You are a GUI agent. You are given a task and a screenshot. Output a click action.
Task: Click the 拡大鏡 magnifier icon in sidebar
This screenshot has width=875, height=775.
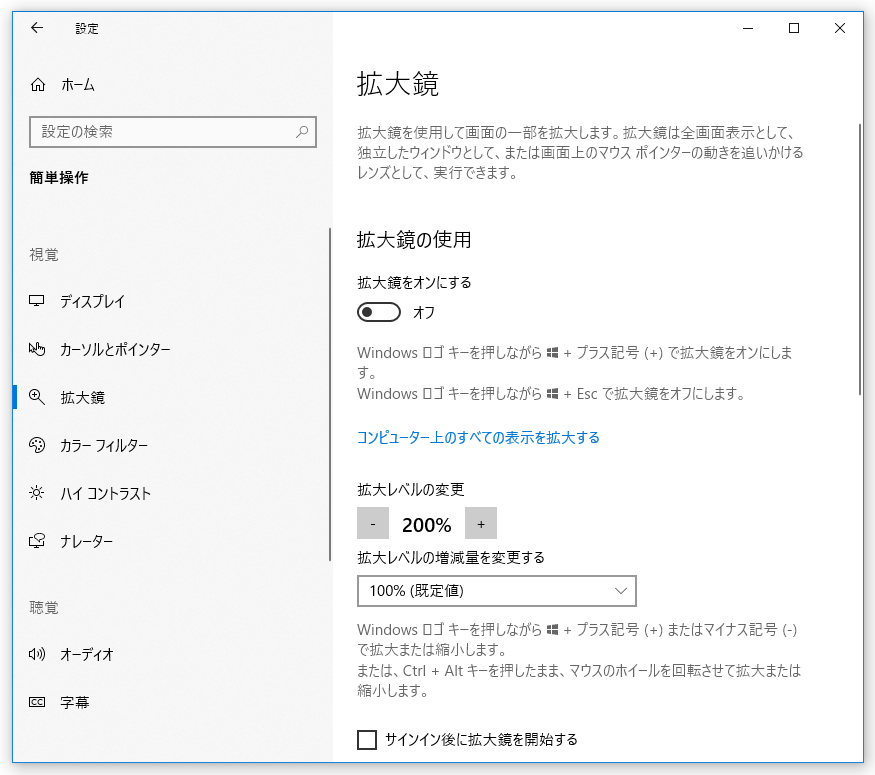[x=37, y=397]
